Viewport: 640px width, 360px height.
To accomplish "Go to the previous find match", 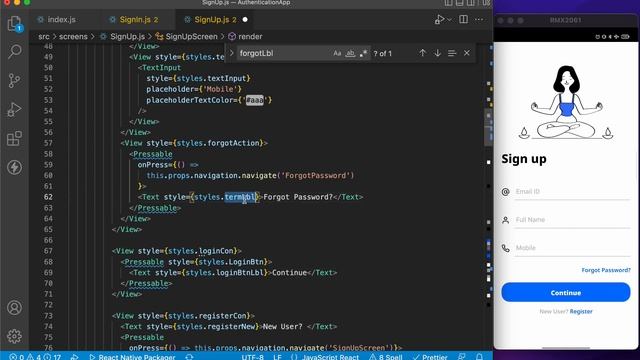I will pyautogui.click(x=422, y=53).
